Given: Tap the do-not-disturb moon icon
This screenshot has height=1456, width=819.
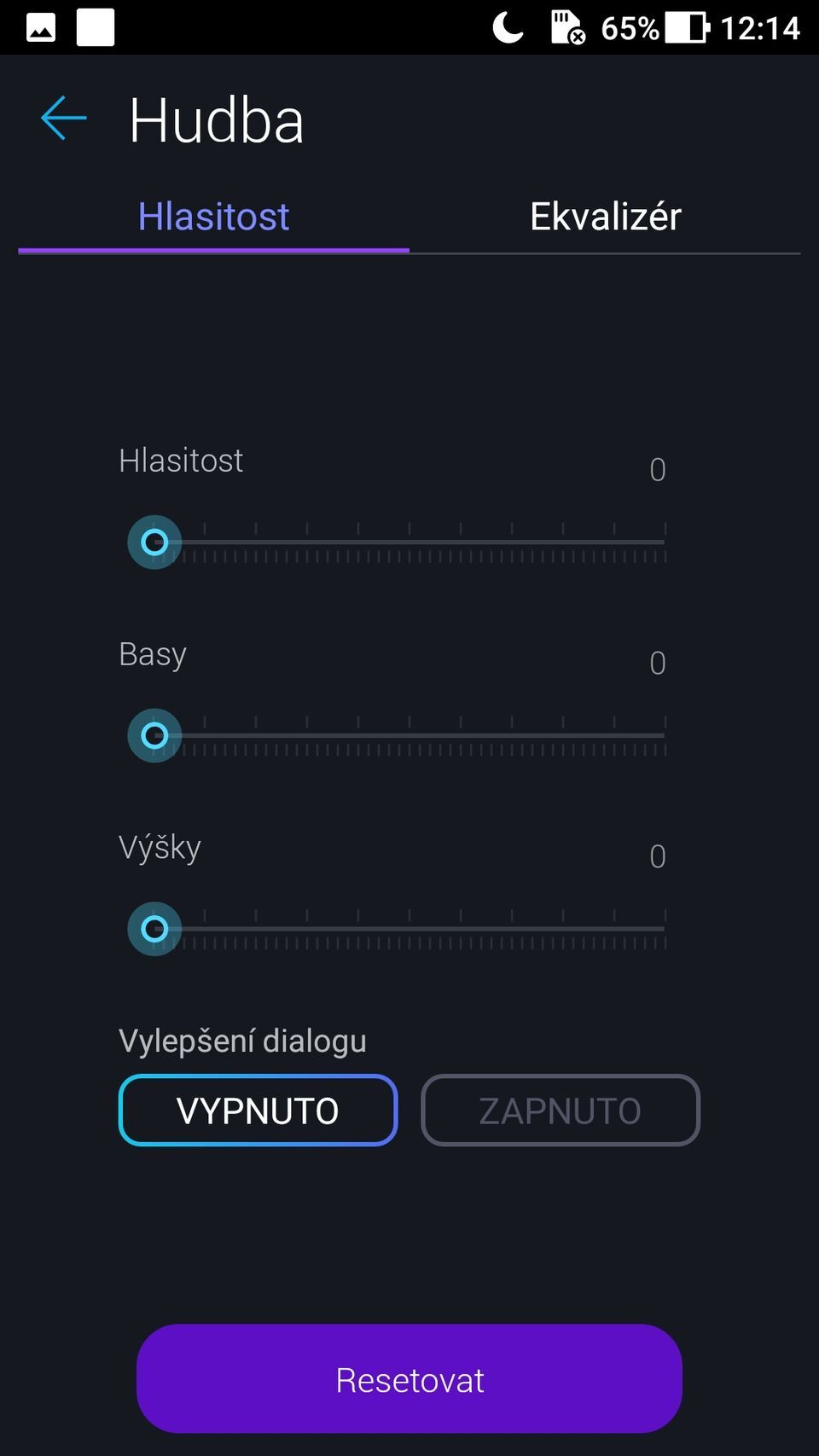Looking at the screenshot, I should [508, 27].
